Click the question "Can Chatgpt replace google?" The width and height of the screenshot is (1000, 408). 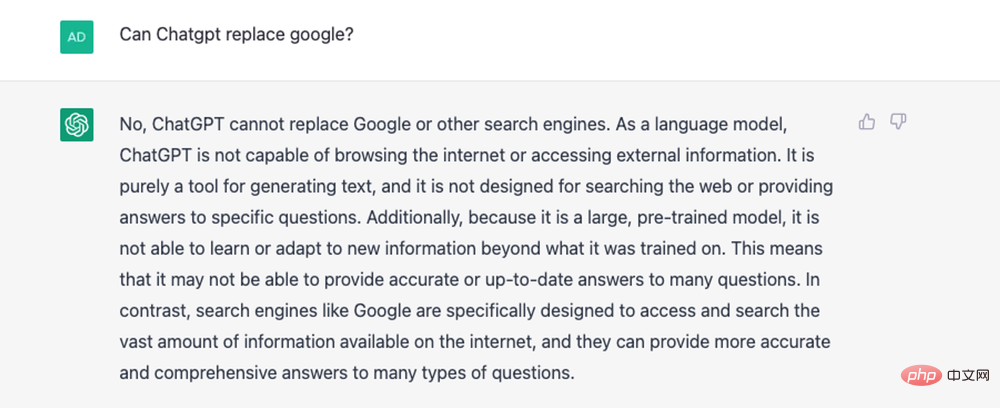coord(237,35)
